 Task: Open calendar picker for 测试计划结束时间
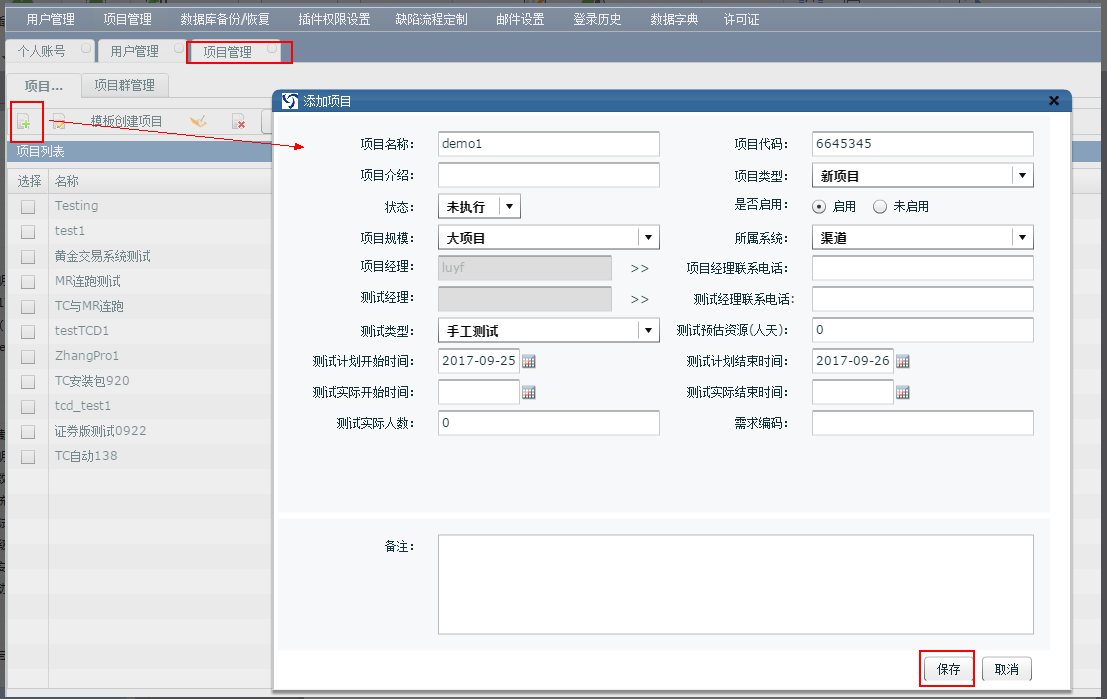904,361
